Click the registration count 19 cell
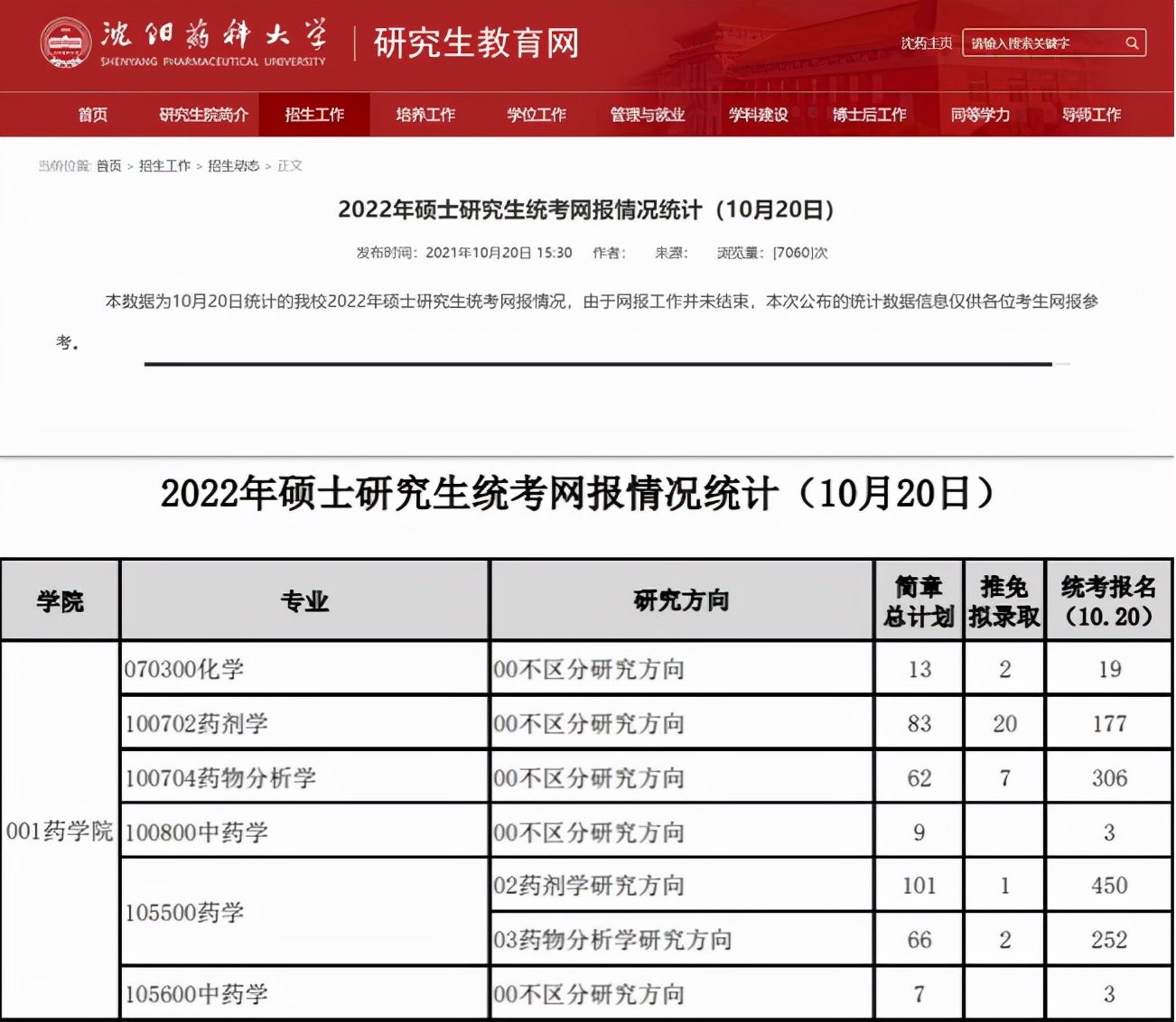This screenshot has width=1176, height=1022. point(1109,669)
